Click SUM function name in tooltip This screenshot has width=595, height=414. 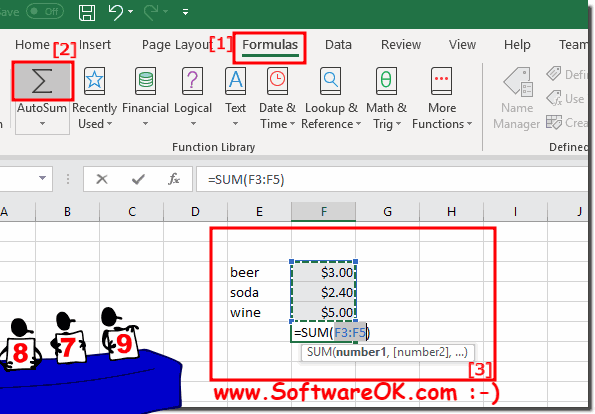click(319, 352)
